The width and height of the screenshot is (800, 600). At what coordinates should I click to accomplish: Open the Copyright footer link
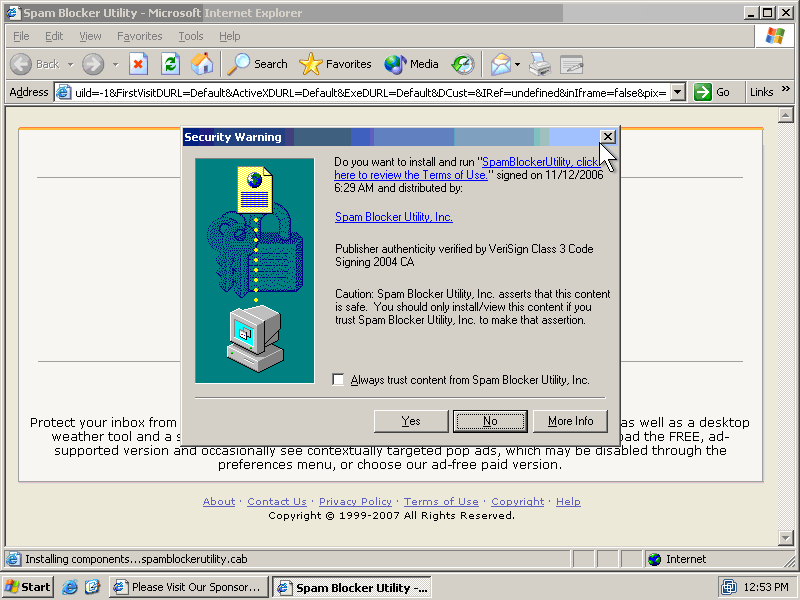pyautogui.click(x=518, y=502)
